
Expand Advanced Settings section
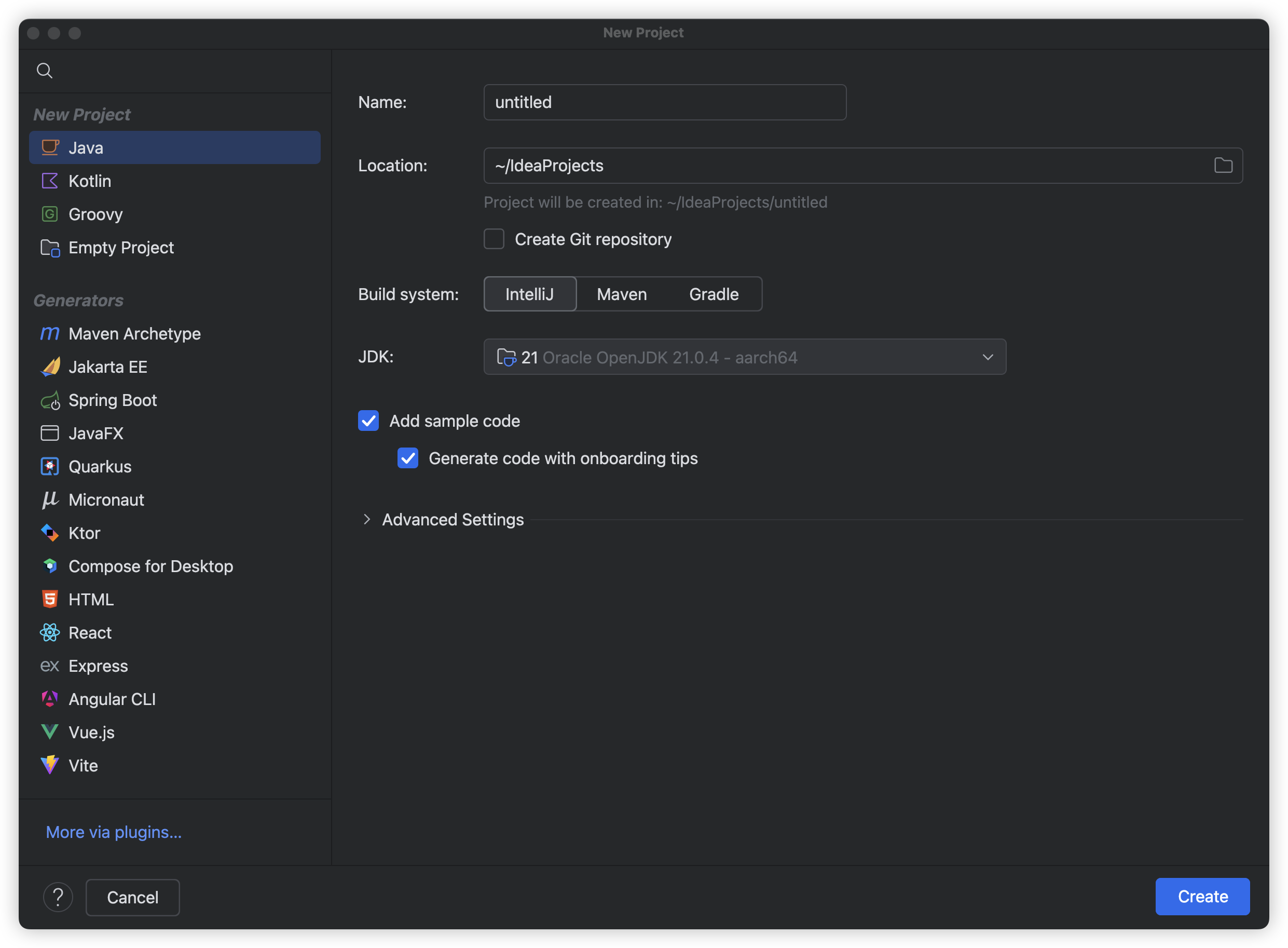pos(367,519)
